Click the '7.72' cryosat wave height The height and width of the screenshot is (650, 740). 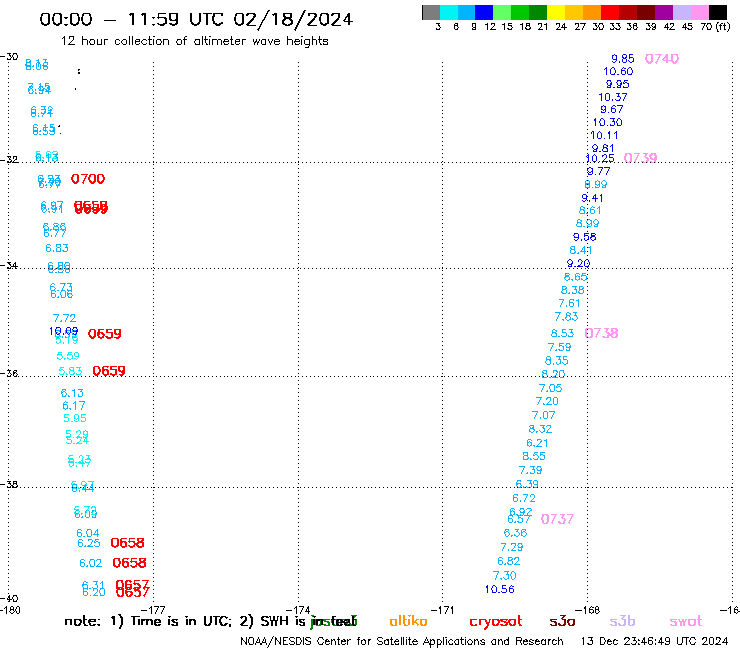click(x=65, y=319)
